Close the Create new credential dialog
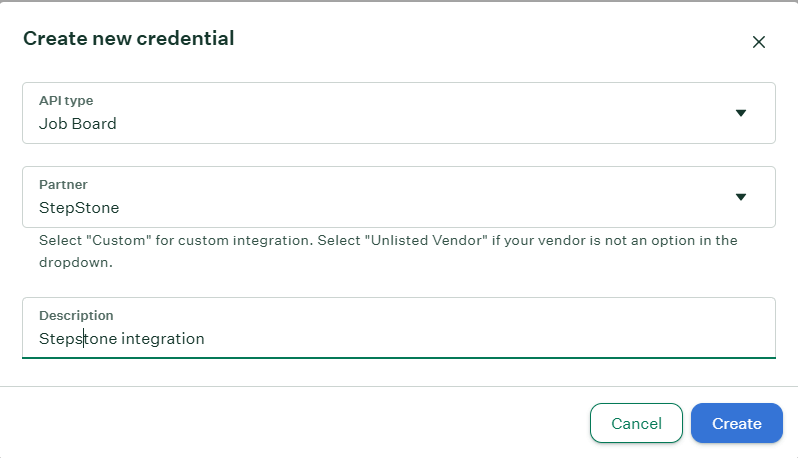 point(758,42)
